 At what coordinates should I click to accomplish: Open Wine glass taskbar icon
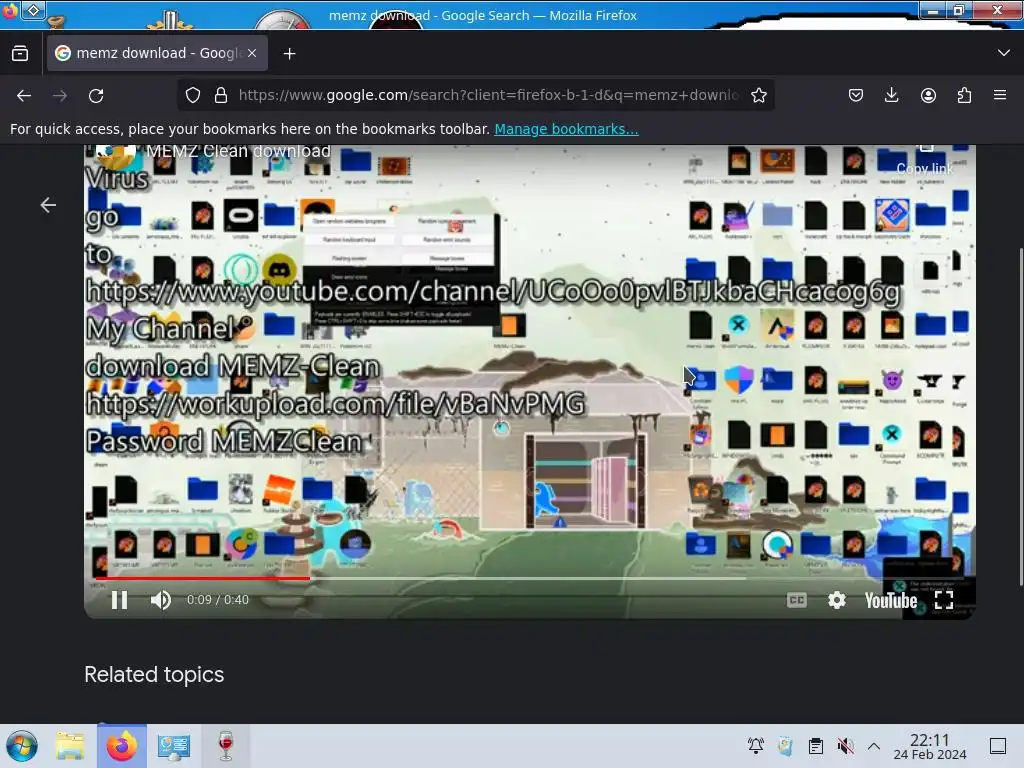click(225, 746)
